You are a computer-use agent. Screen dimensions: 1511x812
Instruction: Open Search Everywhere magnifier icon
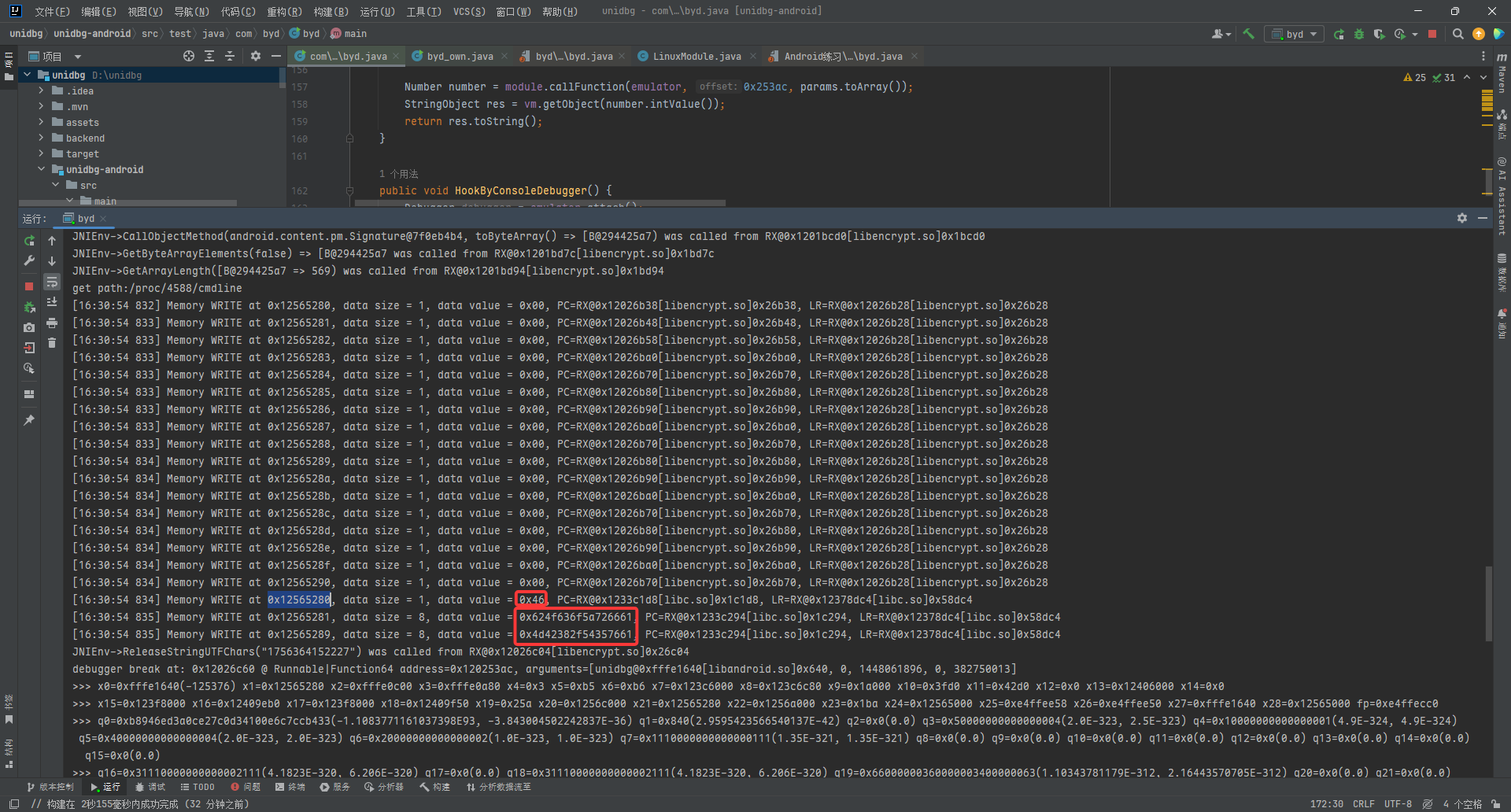point(1458,34)
